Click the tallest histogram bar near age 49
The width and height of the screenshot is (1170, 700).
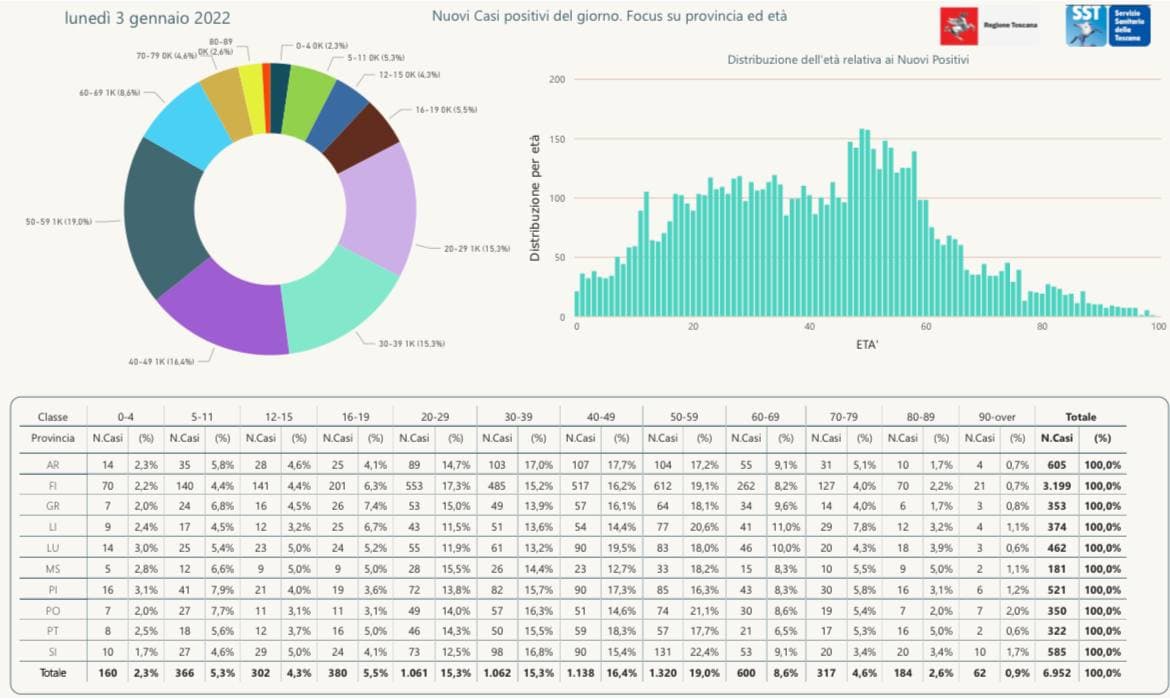pos(861,222)
